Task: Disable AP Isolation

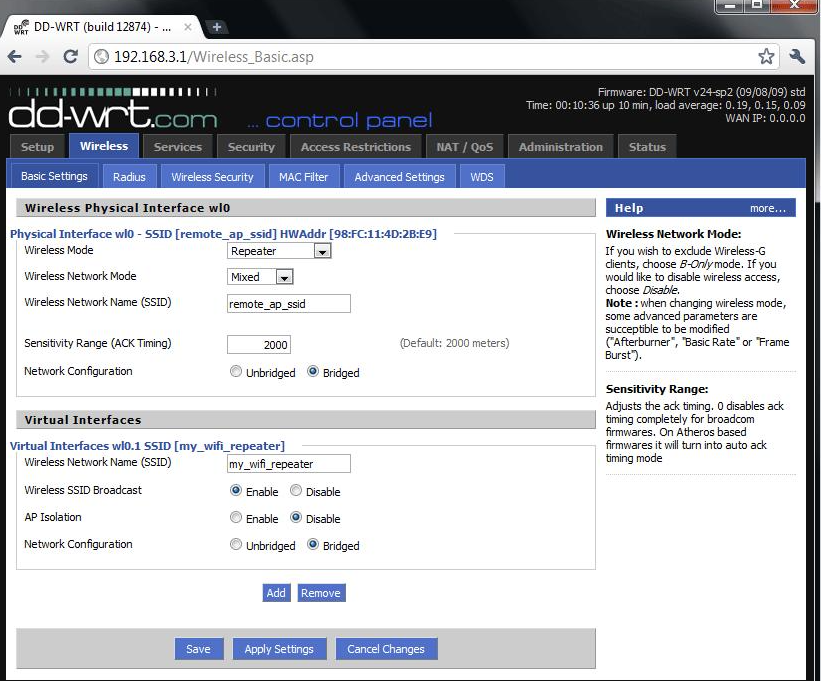Action: coord(296,518)
